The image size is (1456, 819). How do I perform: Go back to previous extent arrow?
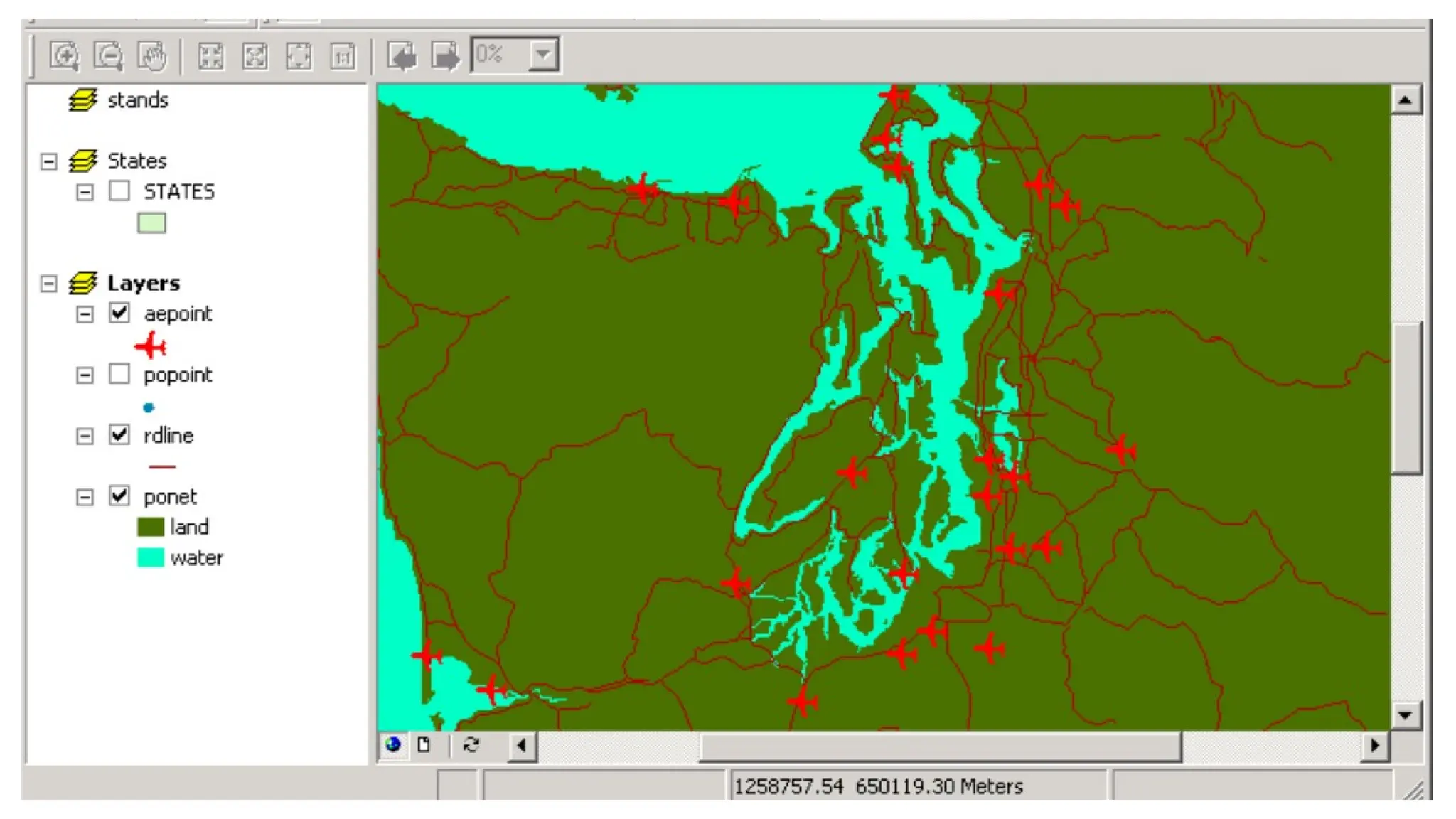(402, 55)
